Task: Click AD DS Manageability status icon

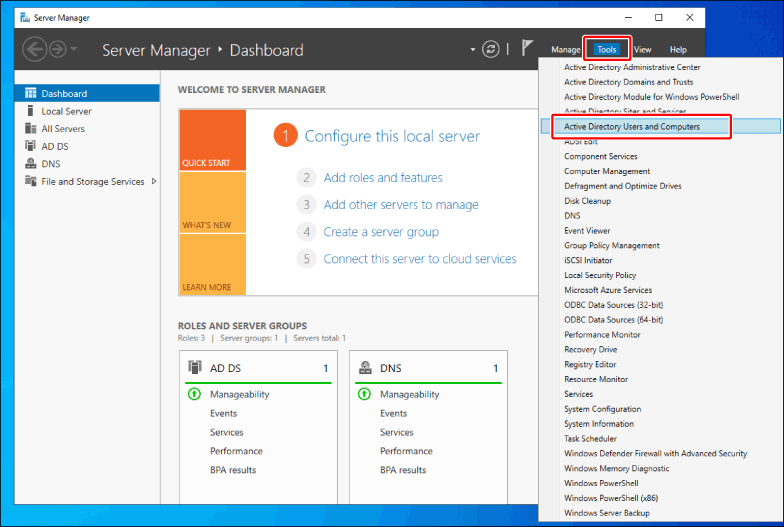Action: [194, 394]
